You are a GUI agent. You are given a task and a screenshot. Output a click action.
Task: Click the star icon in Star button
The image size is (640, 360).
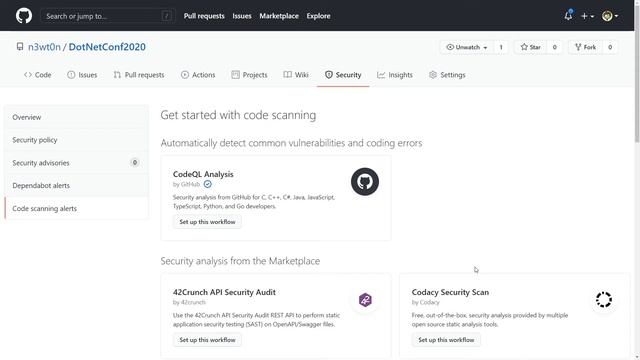click(x=524, y=47)
